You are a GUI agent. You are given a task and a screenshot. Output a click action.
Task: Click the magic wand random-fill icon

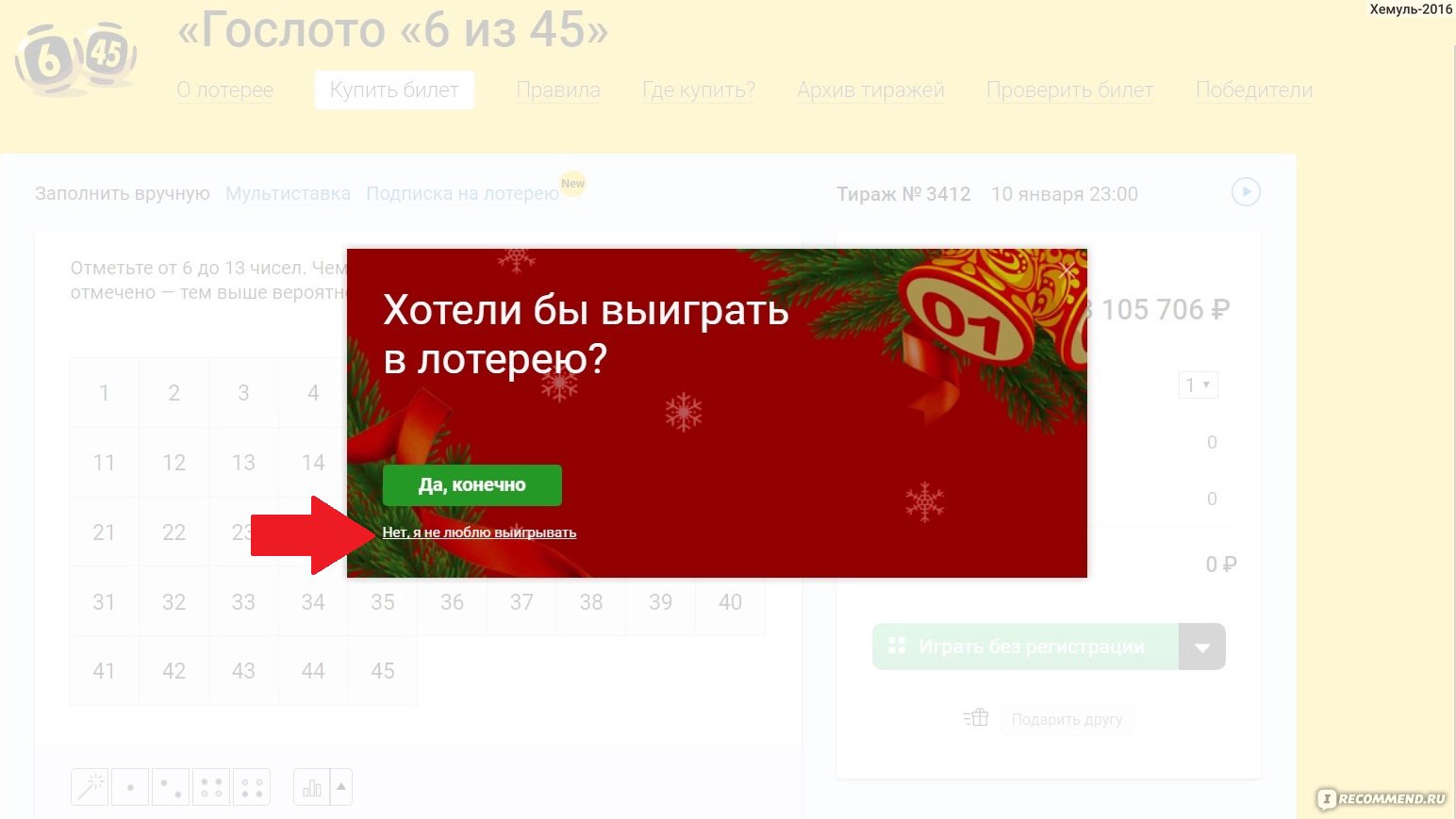coord(90,787)
